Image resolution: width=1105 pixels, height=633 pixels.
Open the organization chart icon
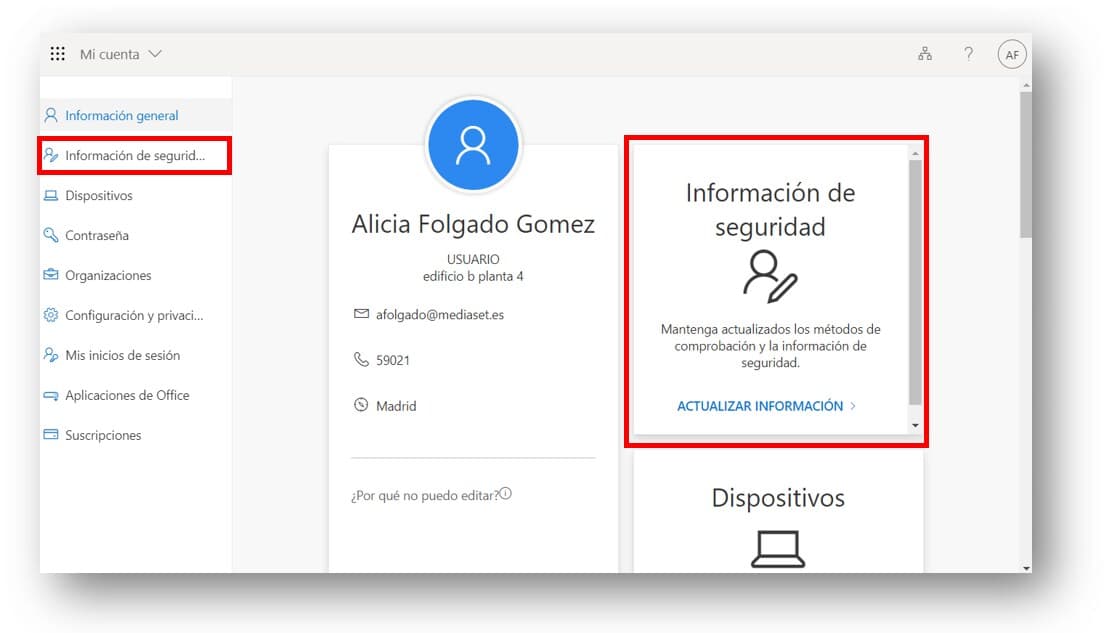pyautogui.click(x=925, y=54)
